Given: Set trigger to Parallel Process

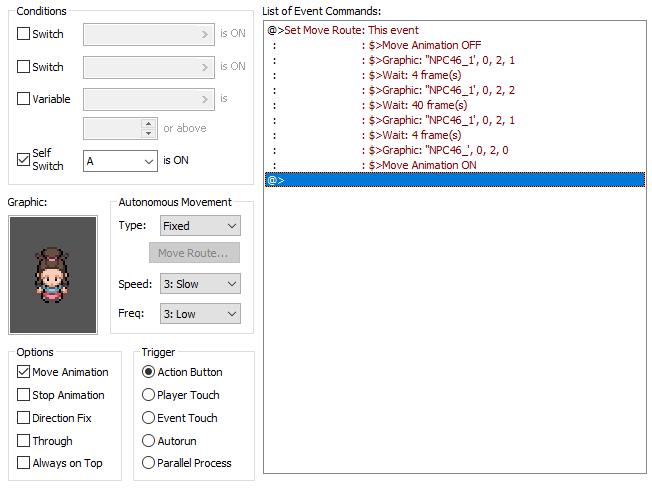Looking at the screenshot, I should click(149, 463).
